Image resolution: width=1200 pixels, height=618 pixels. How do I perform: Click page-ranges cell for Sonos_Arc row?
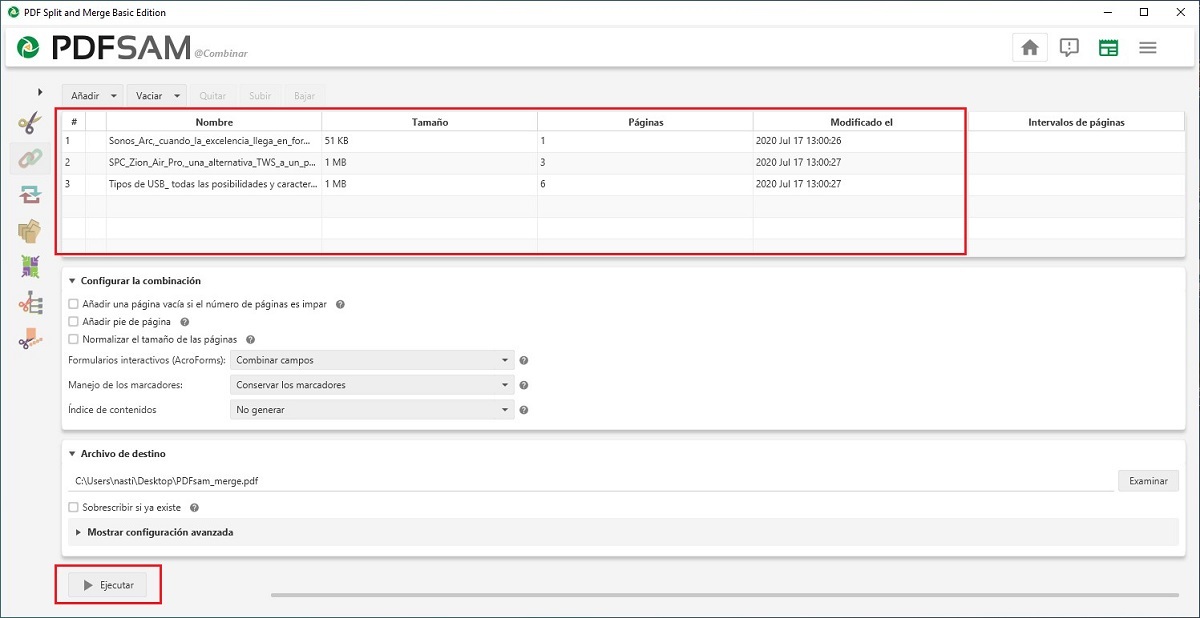(x=1076, y=141)
